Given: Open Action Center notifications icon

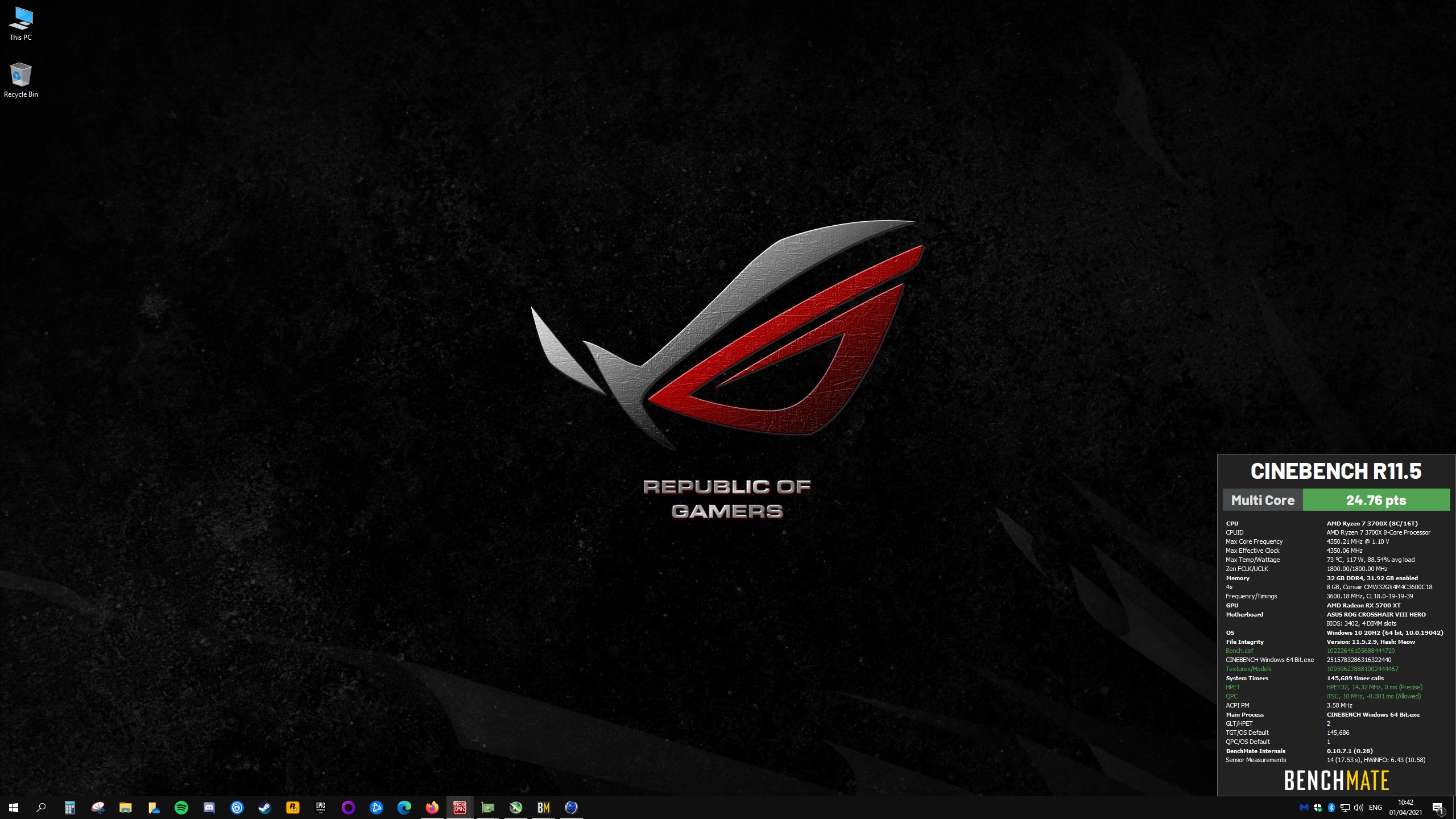Looking at the screenshot, I should coord(1438,808).
